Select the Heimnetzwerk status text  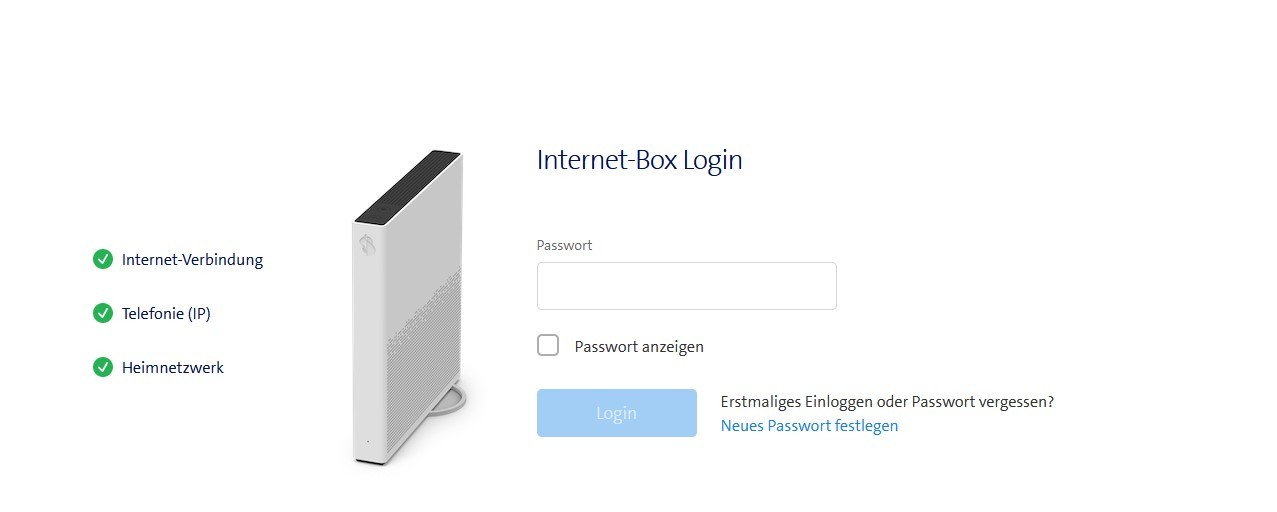click(x=173, y=368)
